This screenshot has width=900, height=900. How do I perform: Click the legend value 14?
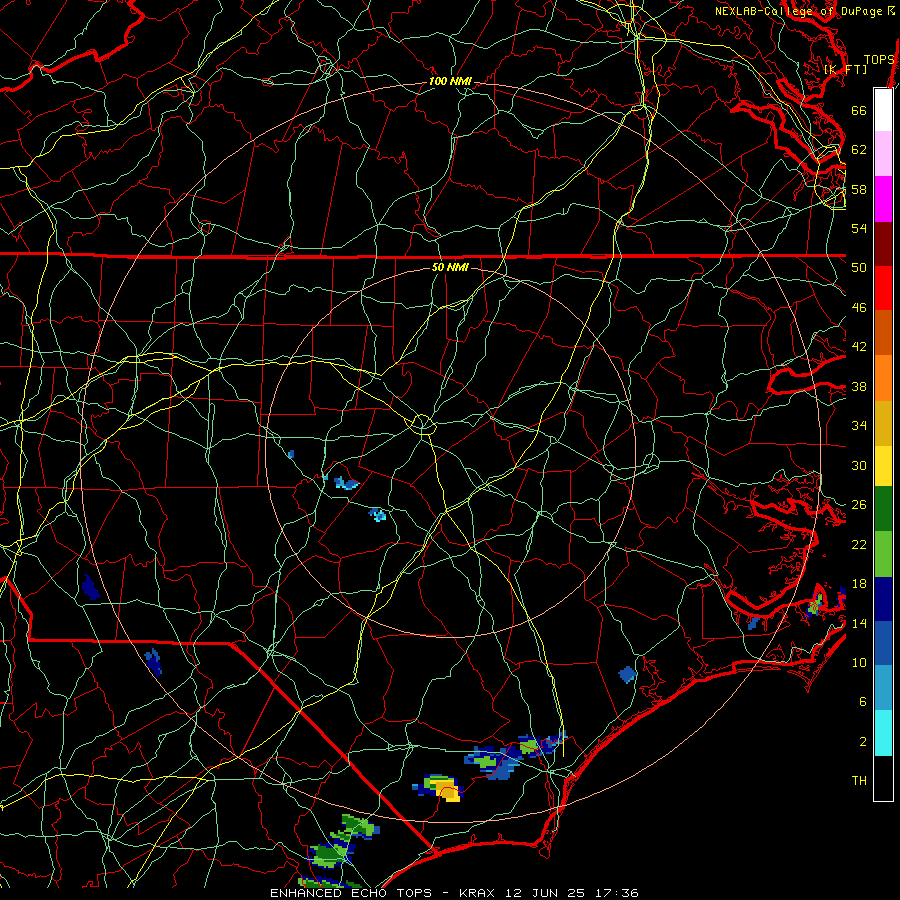point(859,623)
